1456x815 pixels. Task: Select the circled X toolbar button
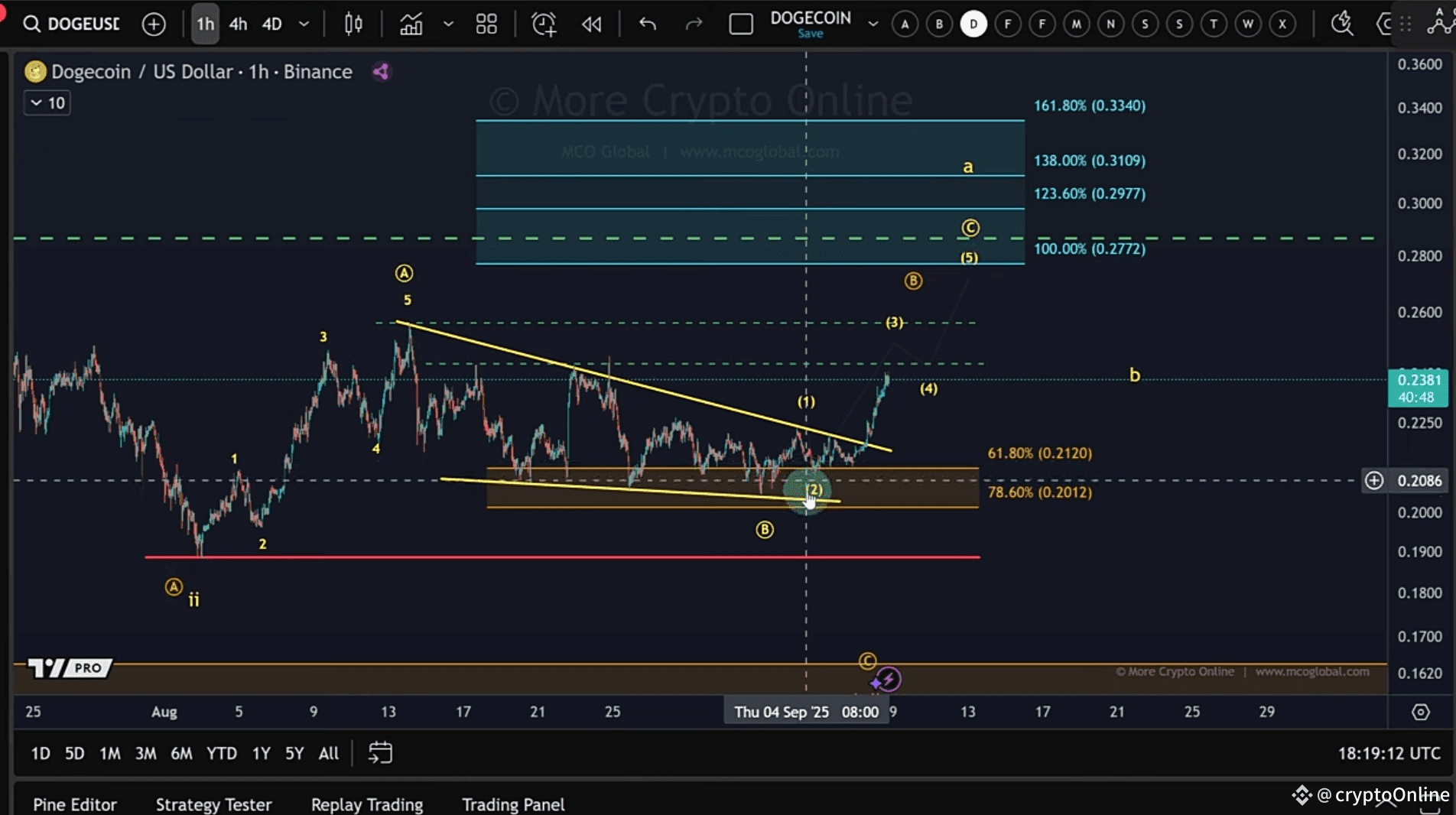(x=1282, y=24)
